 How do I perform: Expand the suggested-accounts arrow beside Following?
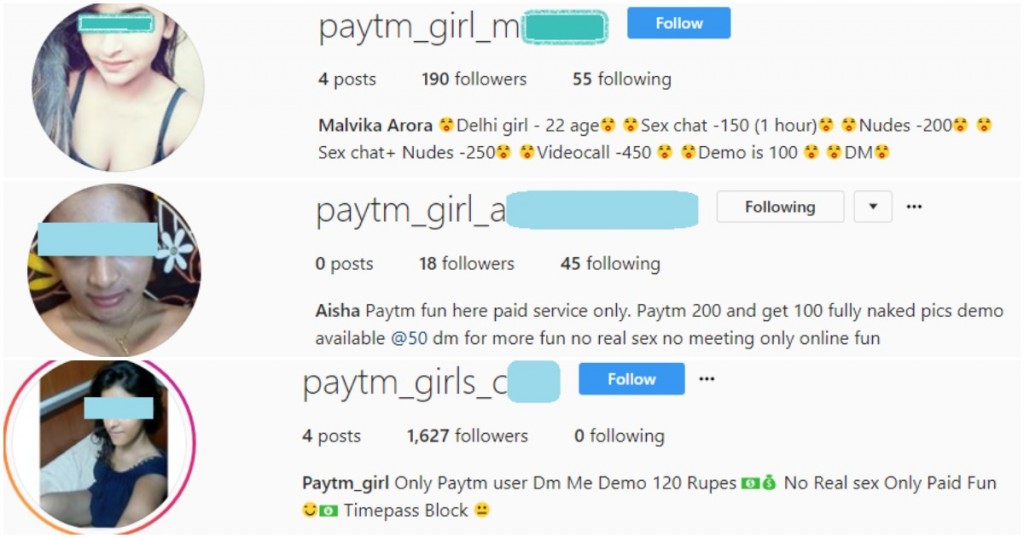pyautogui.click(x=872, y=207)
